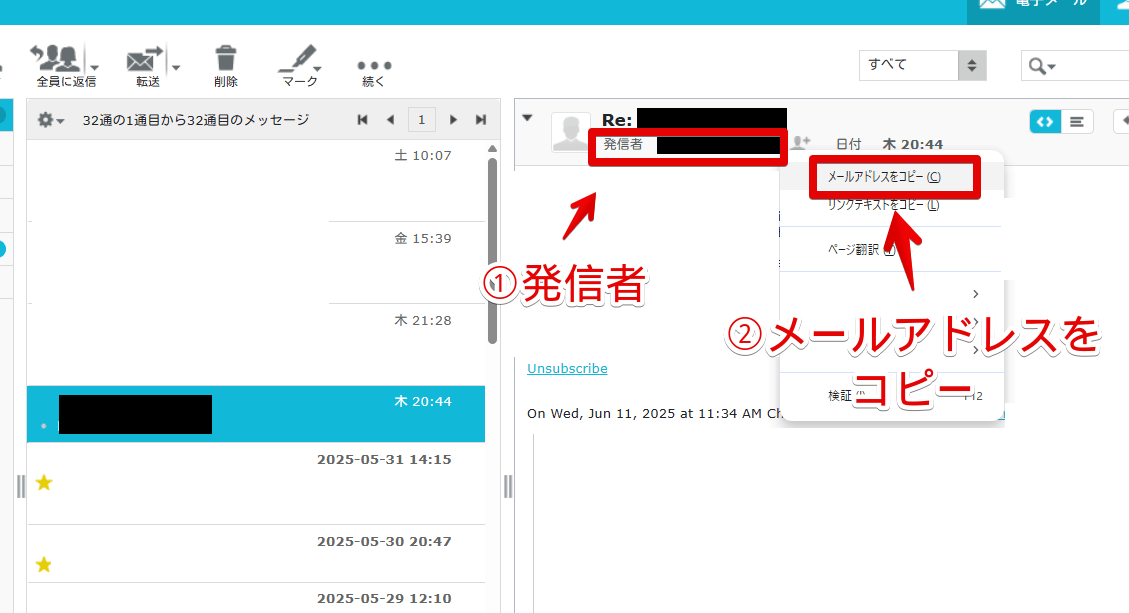Go to next page of messages
Image resolution: width=1129 pixels, height=613 pixels.
(x=453, y=120)
